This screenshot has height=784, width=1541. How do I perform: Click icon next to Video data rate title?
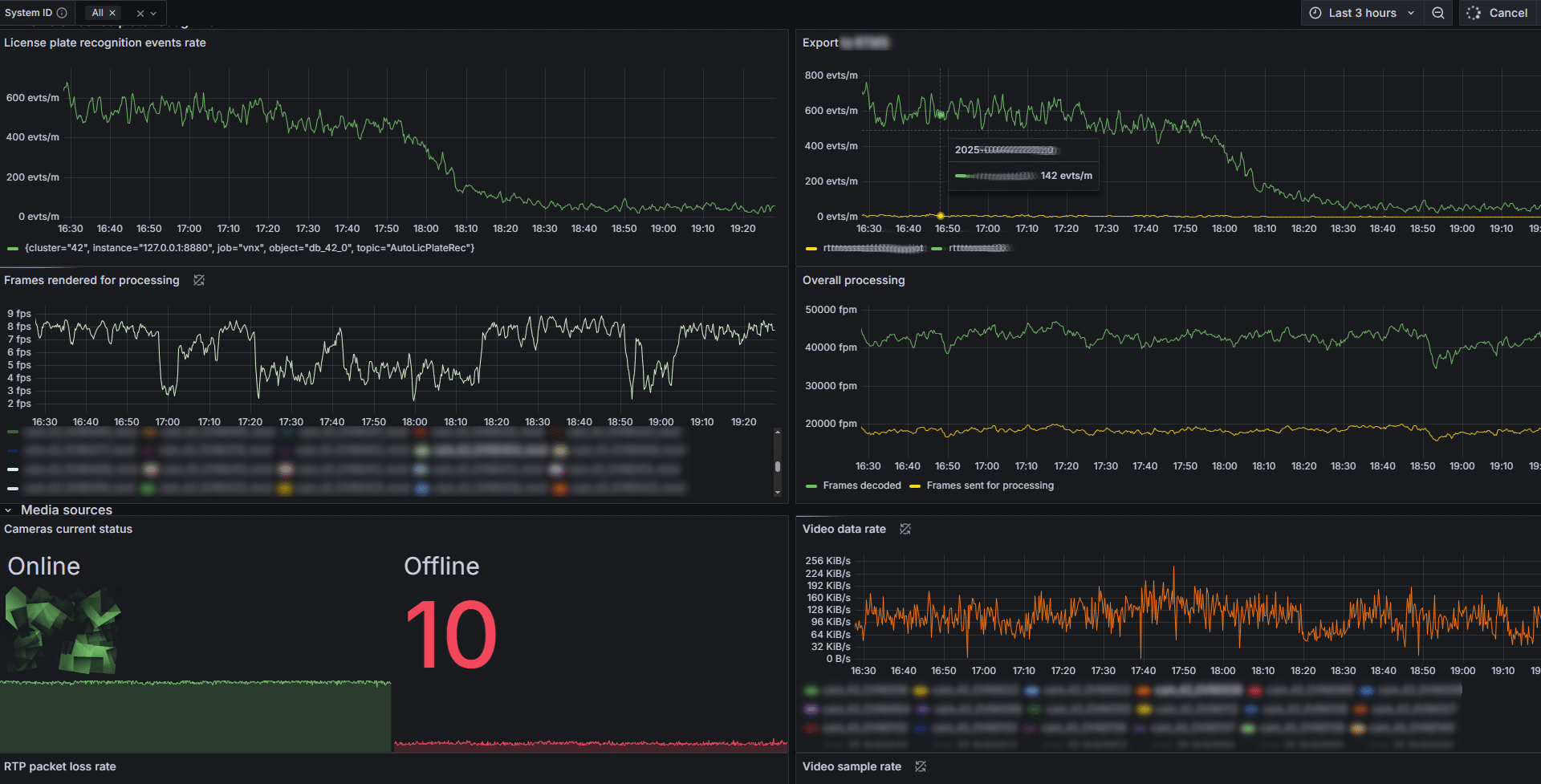coord(905,529)
